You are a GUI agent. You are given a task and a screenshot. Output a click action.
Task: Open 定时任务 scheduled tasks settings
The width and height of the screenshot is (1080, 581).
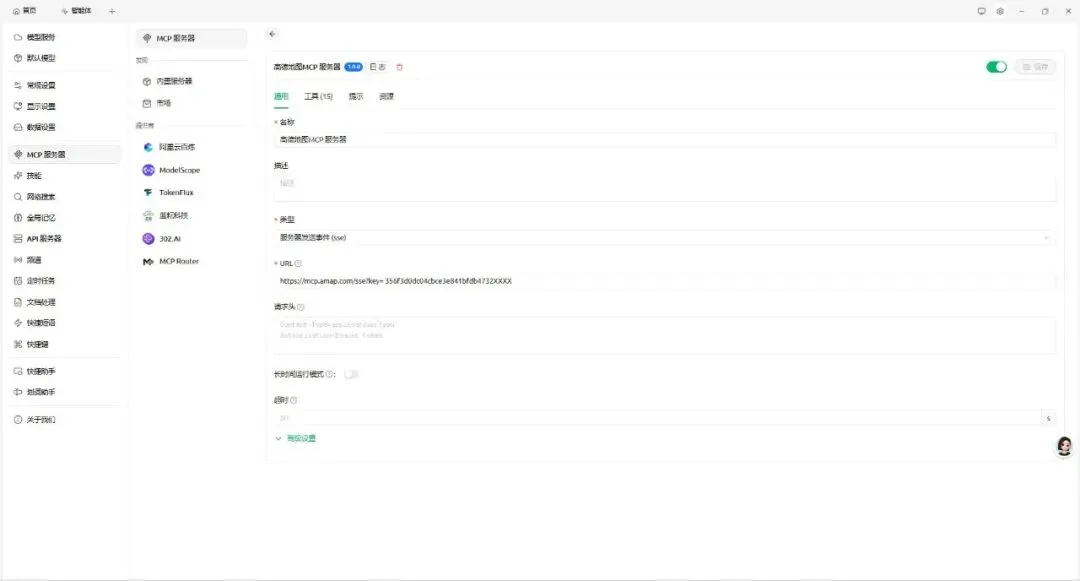tap(66, 281)
